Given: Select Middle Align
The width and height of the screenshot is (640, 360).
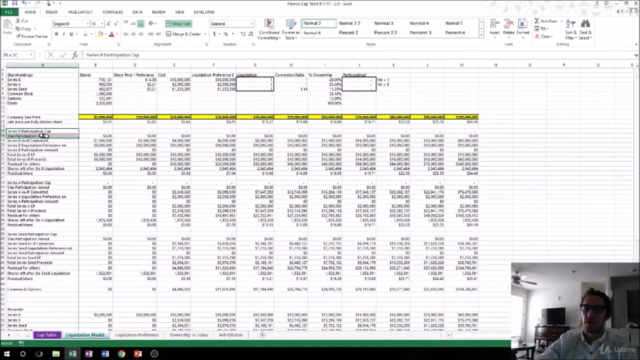Looking at the screenshot, I should [x=133, y=24].
